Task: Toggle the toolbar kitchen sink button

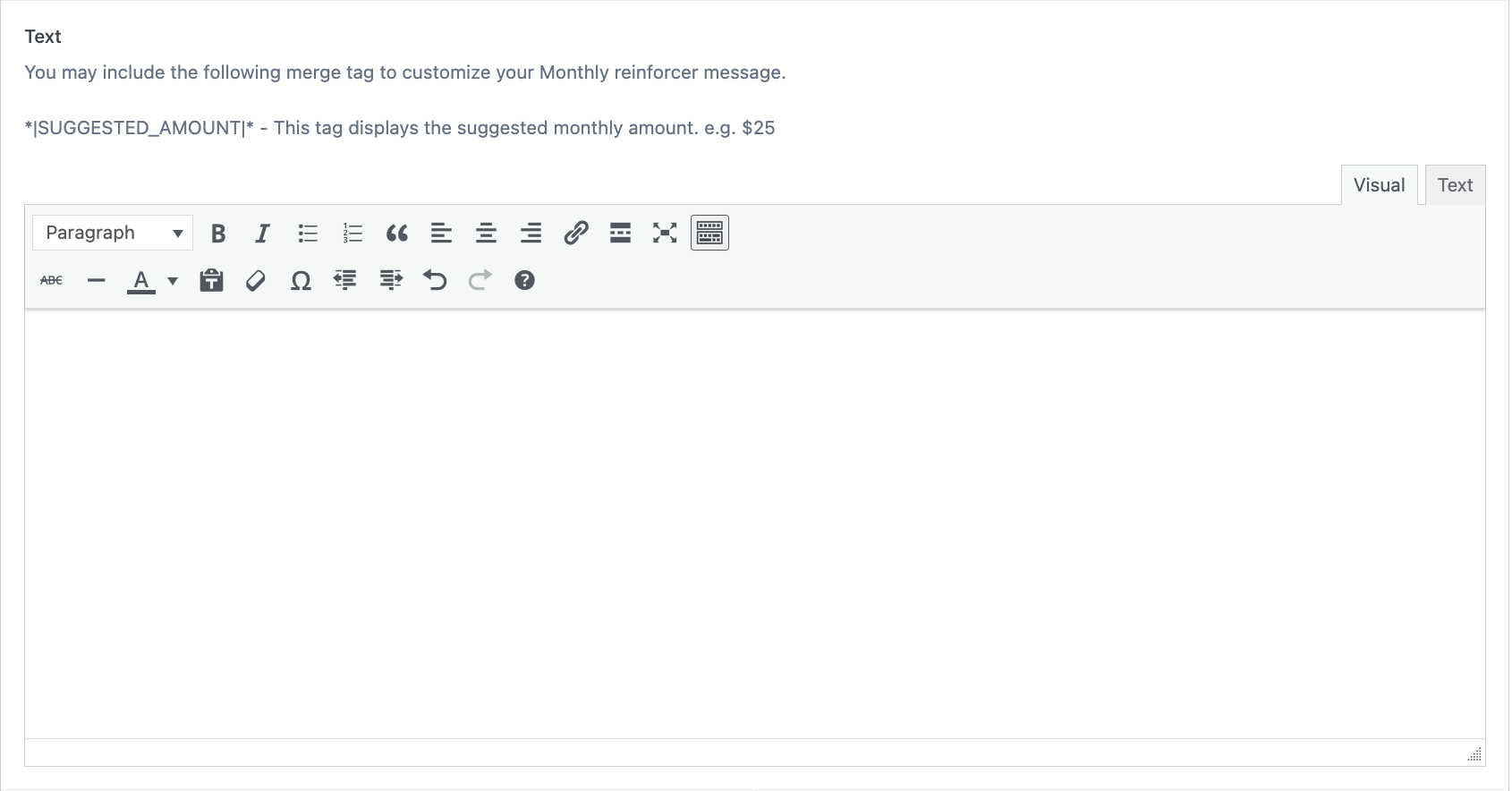Action: (709, 234)
